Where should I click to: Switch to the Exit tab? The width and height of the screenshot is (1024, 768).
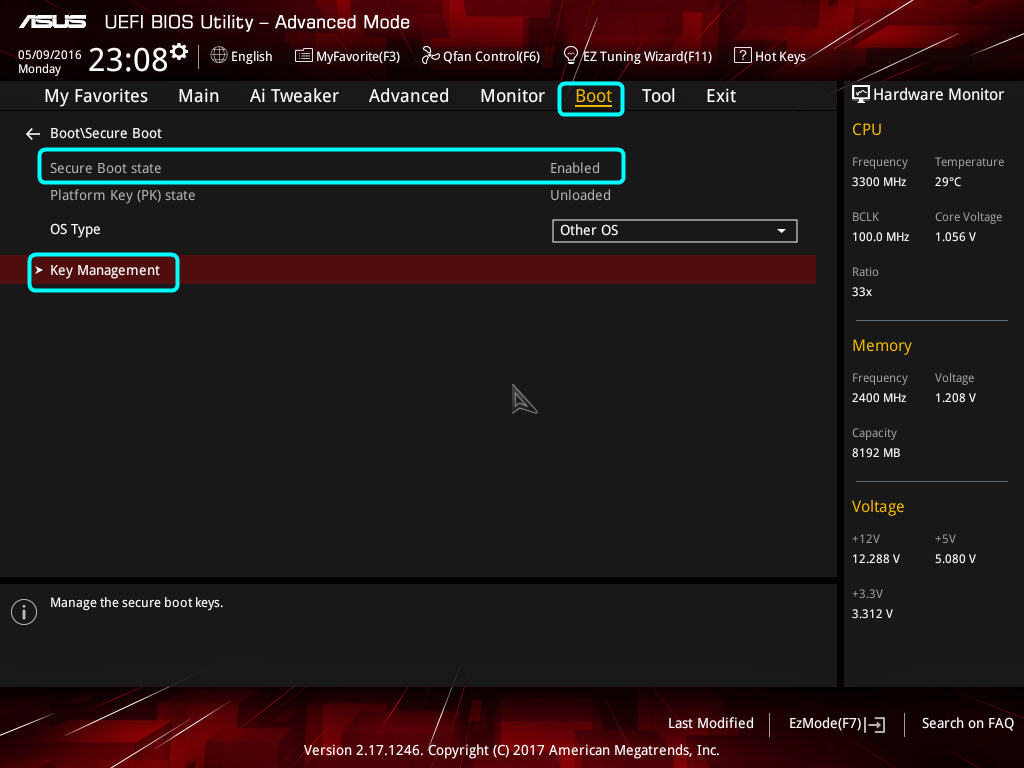tap(721, 96)
